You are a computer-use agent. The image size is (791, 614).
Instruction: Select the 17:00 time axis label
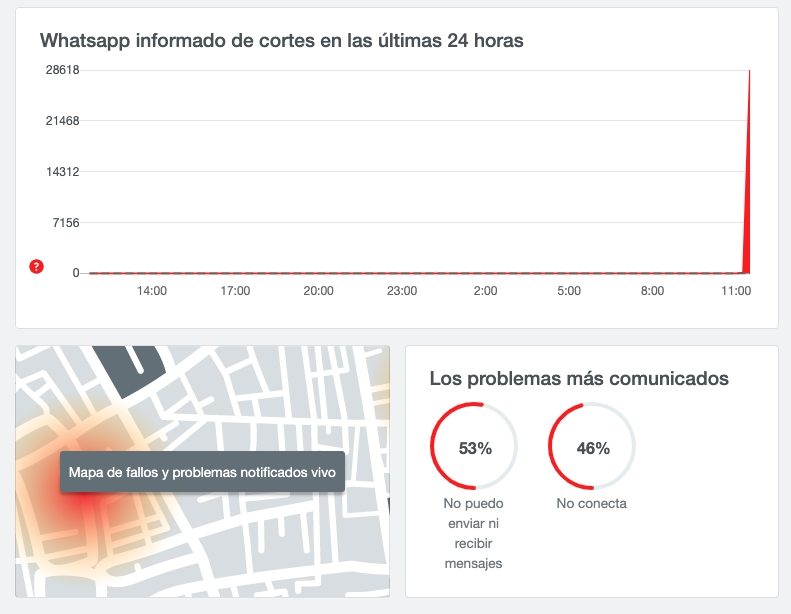click(x=235, y=291)
